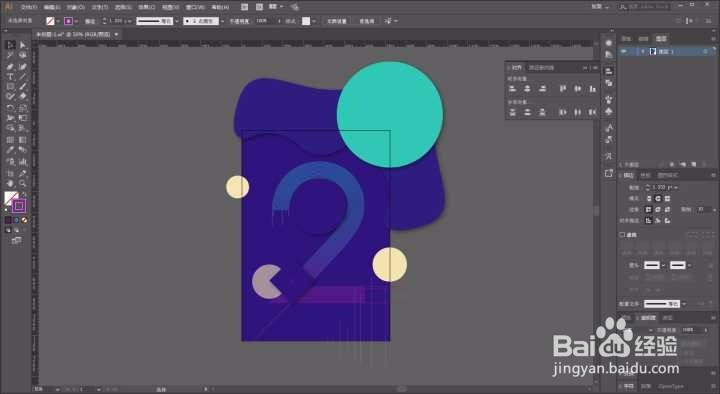Select the Direct Selection tool
Screen dimensions: 720x394
[x=22, y=45]
